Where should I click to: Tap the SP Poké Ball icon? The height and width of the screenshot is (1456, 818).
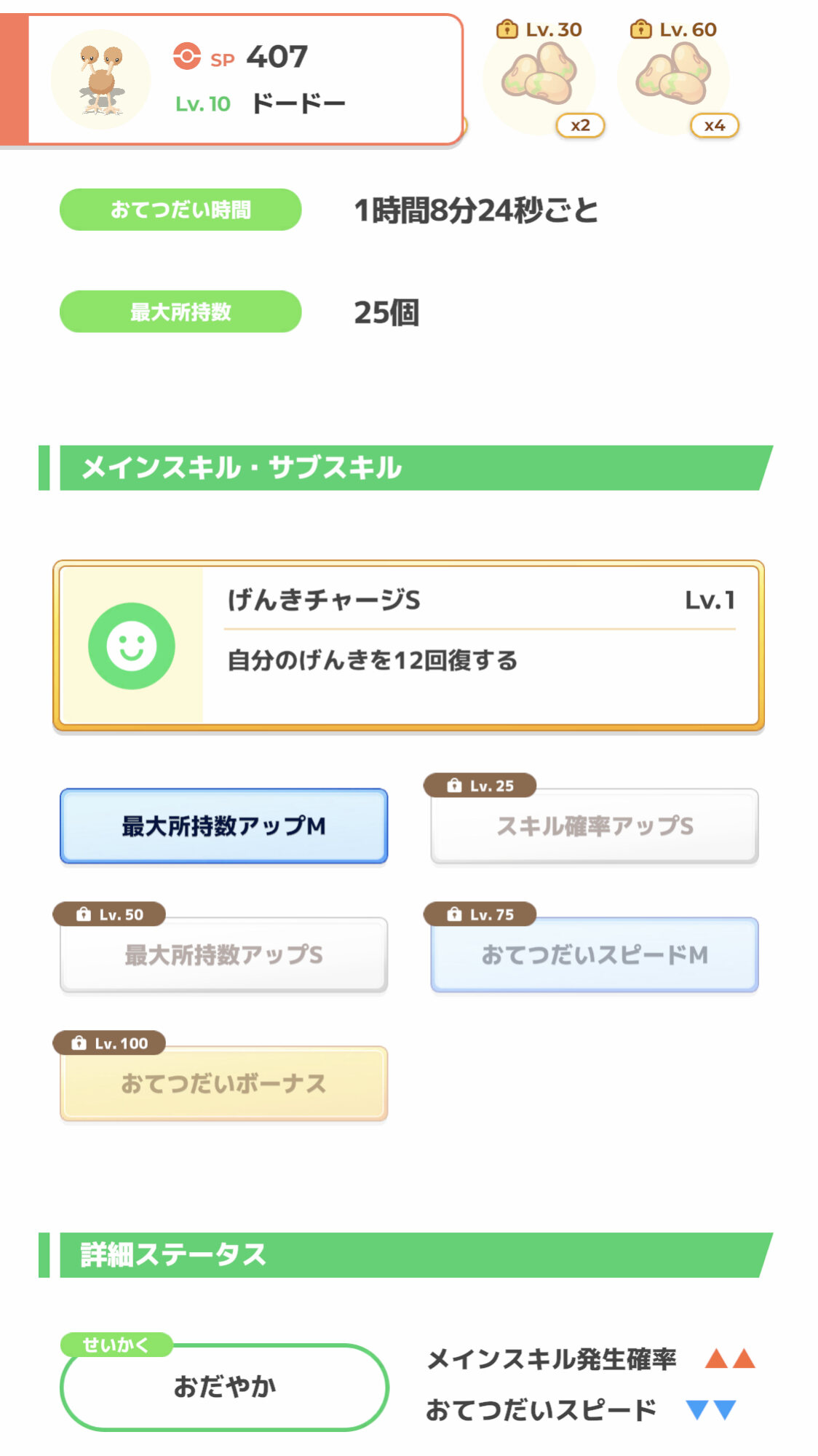187,56
